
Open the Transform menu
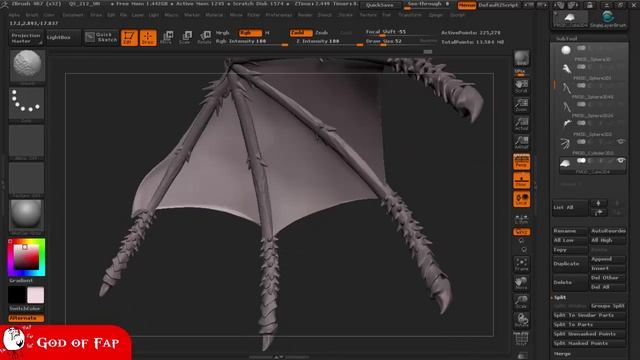tap(410, 15)
